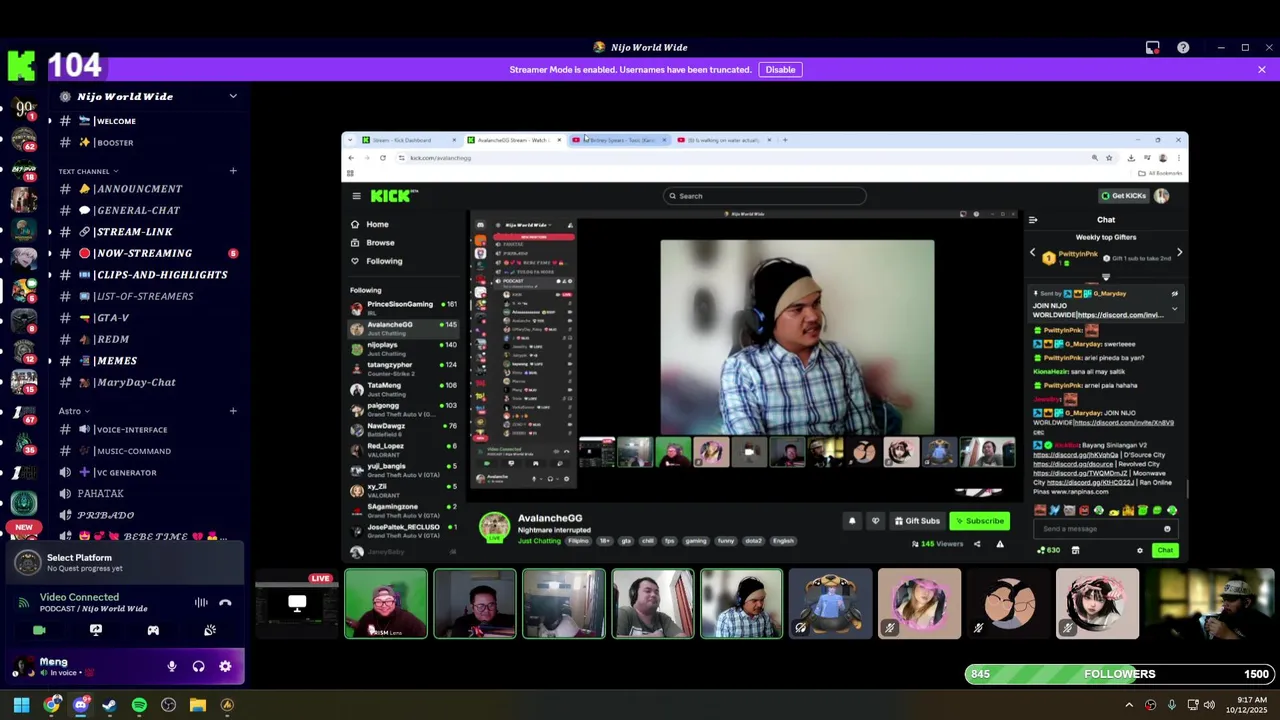Click the Send a message chat field
Image resolution: width=1280 pixels, height=720 pixels.
(1104, 529)
